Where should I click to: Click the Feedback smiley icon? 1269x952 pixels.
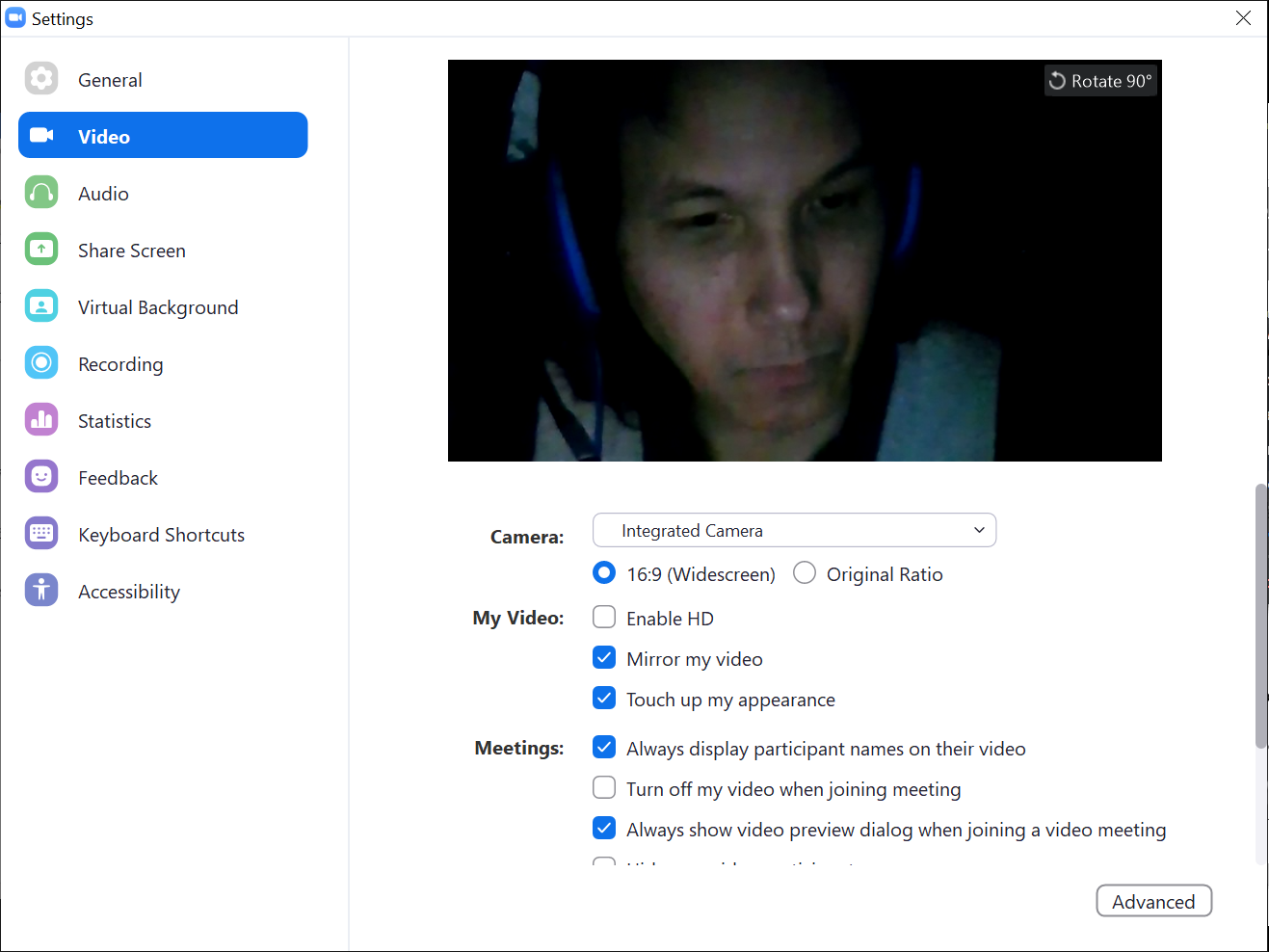(41, 477)
